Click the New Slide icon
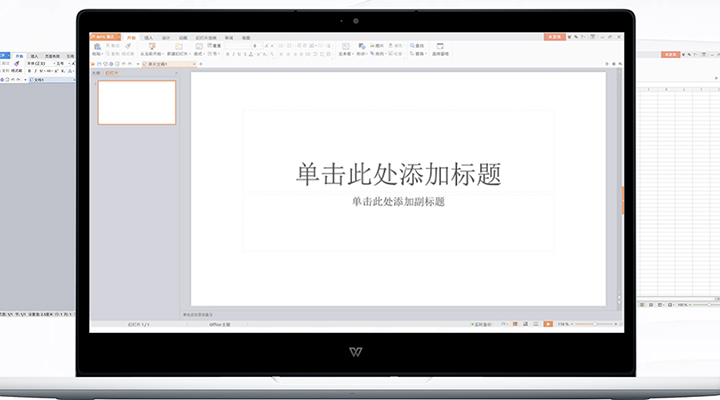 coord(178,46)
